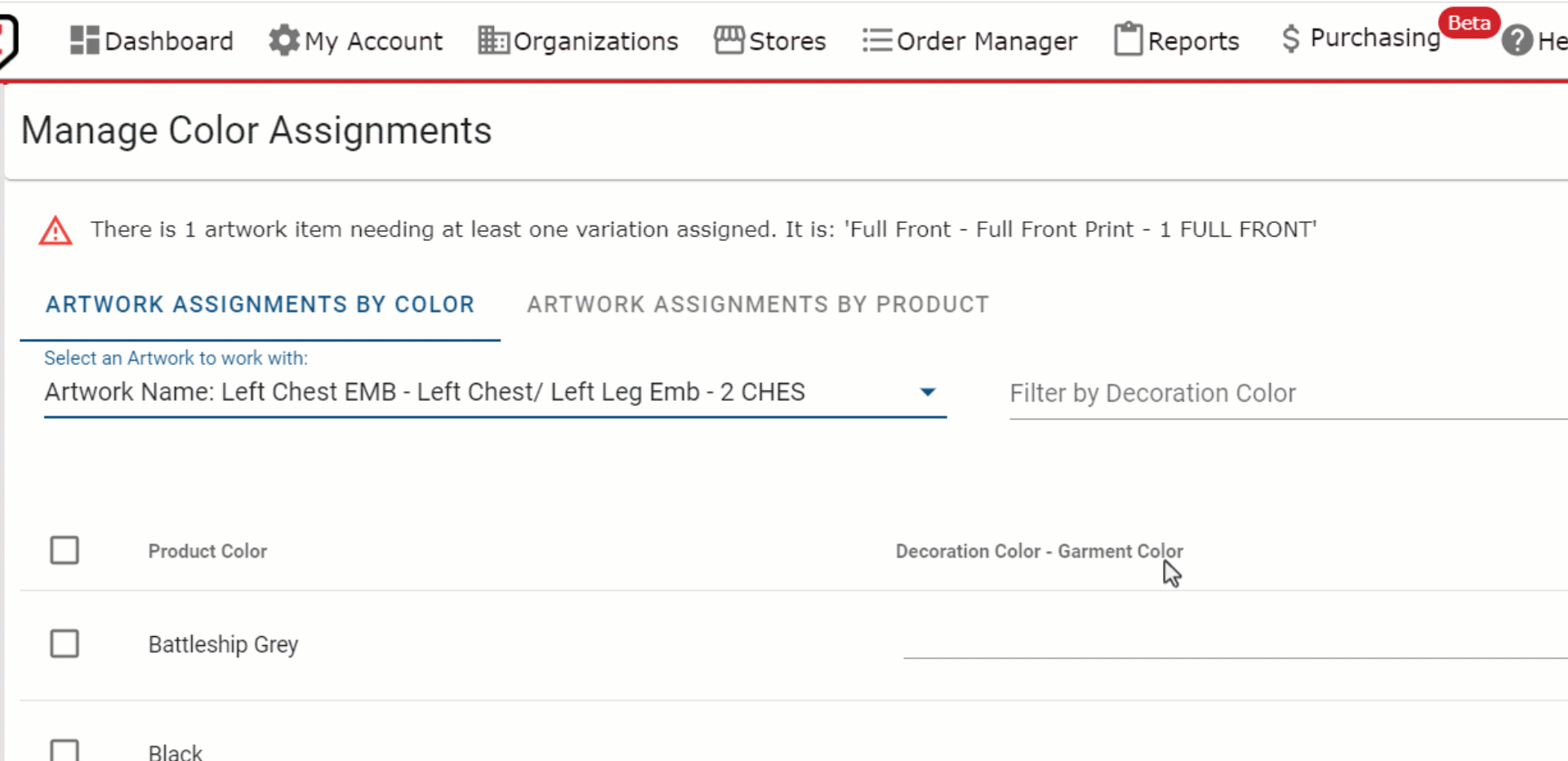Viewport: 1568px width, 761px height.
Task: Click the Organizations building icon
Action: [493, 40]
